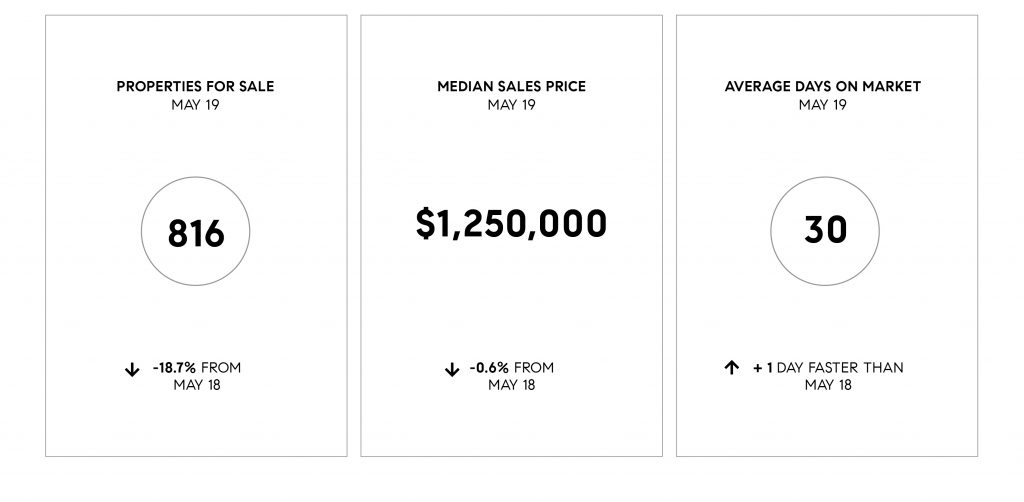The height and width of the screenshot is (502, 1024).
Task: Click May 19 under Average Days On Market
Action: coord(823,104)
